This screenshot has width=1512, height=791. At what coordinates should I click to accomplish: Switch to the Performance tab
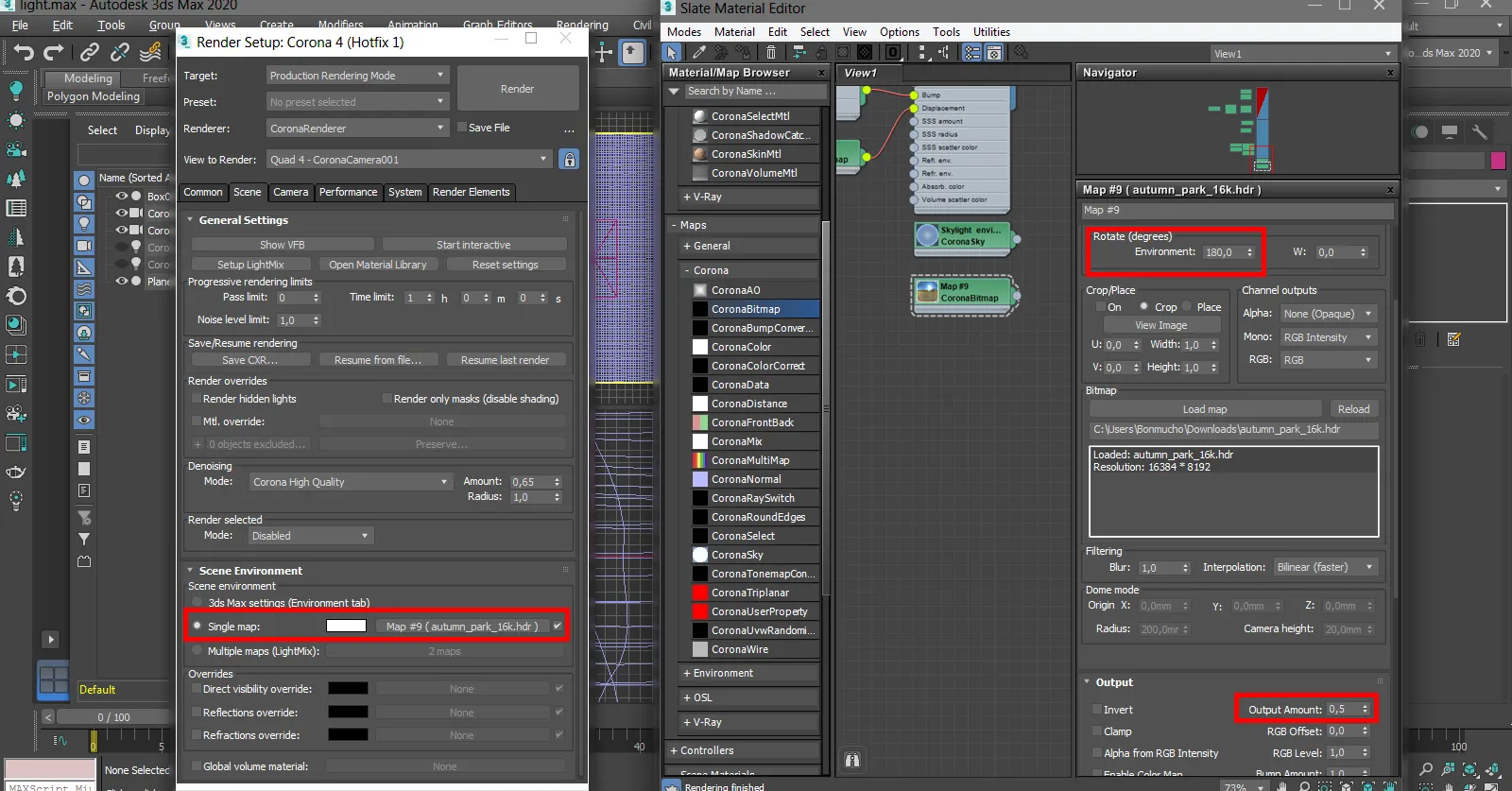348,192
